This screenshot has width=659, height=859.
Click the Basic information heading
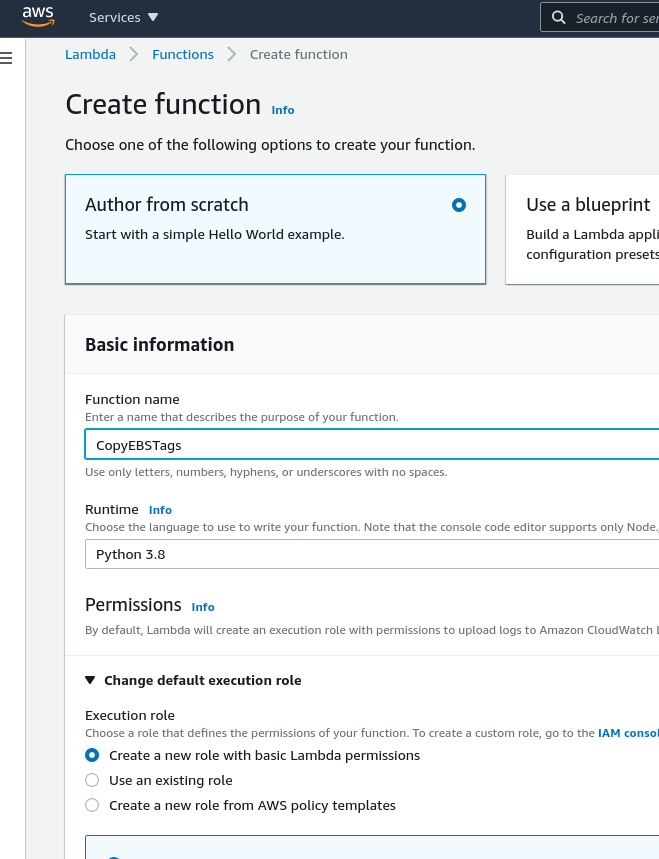coord(159,345)
